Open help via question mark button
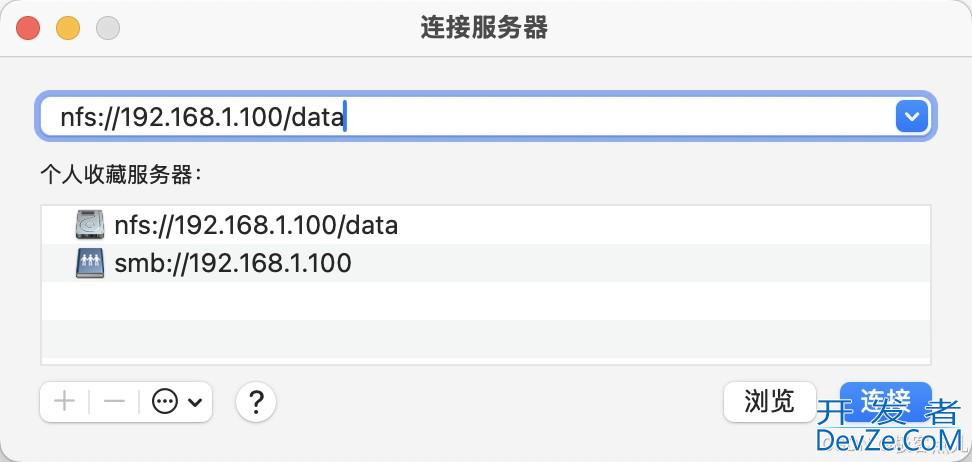 point(256,402)
